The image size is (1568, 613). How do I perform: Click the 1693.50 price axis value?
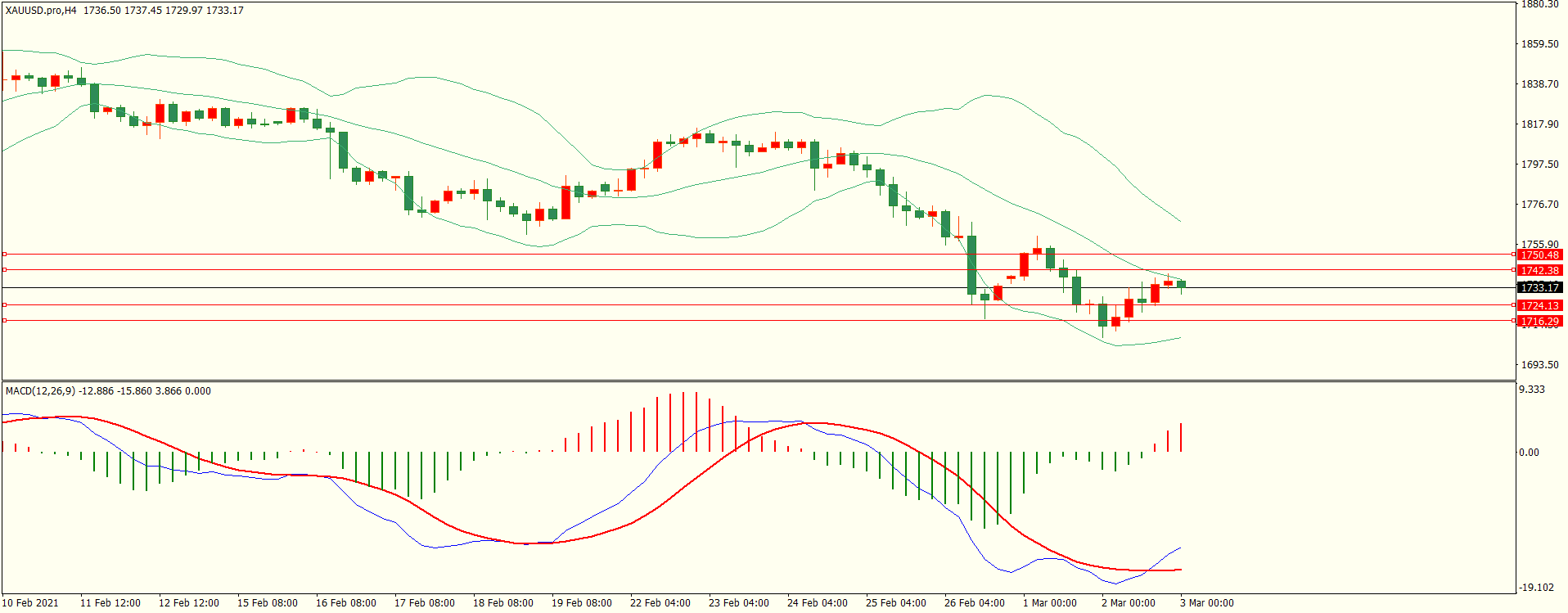point(1539,365)
